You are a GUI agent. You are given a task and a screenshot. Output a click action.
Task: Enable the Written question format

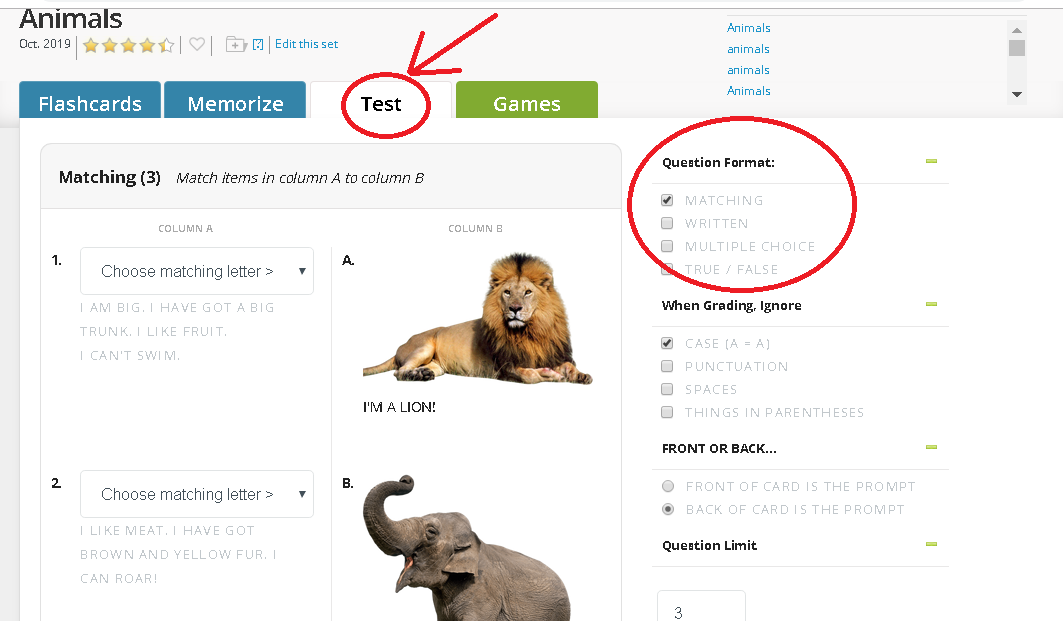tap(667, 223)
